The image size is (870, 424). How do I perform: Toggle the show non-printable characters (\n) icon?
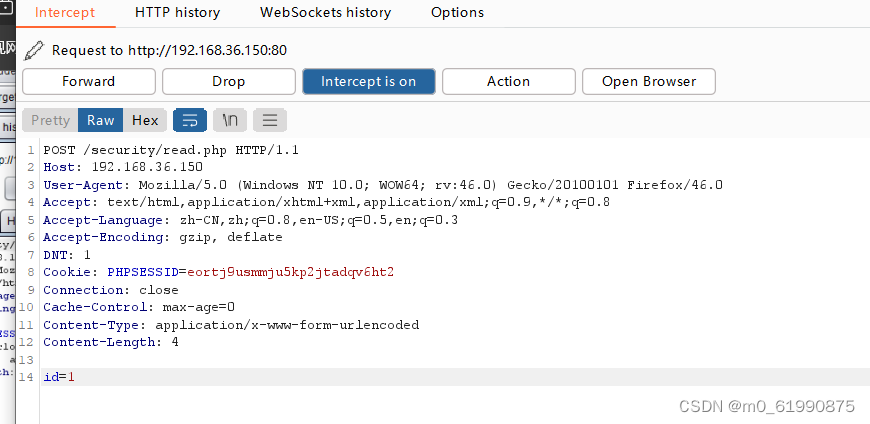click(x=230, y=120)
